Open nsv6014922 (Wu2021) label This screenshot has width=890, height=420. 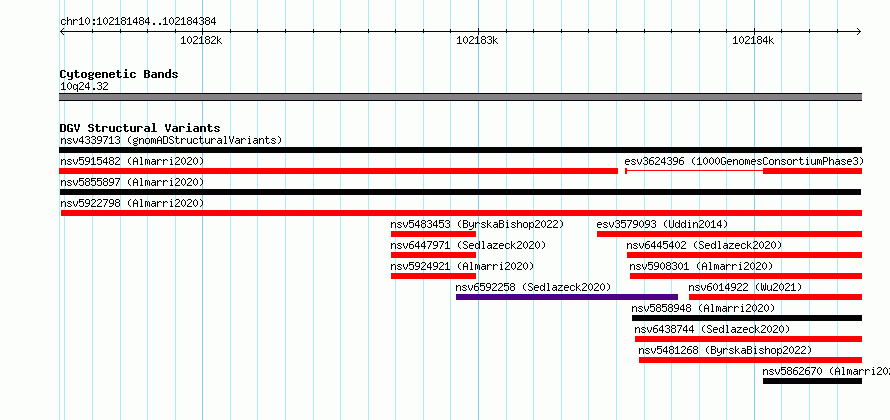coord(745,287)
